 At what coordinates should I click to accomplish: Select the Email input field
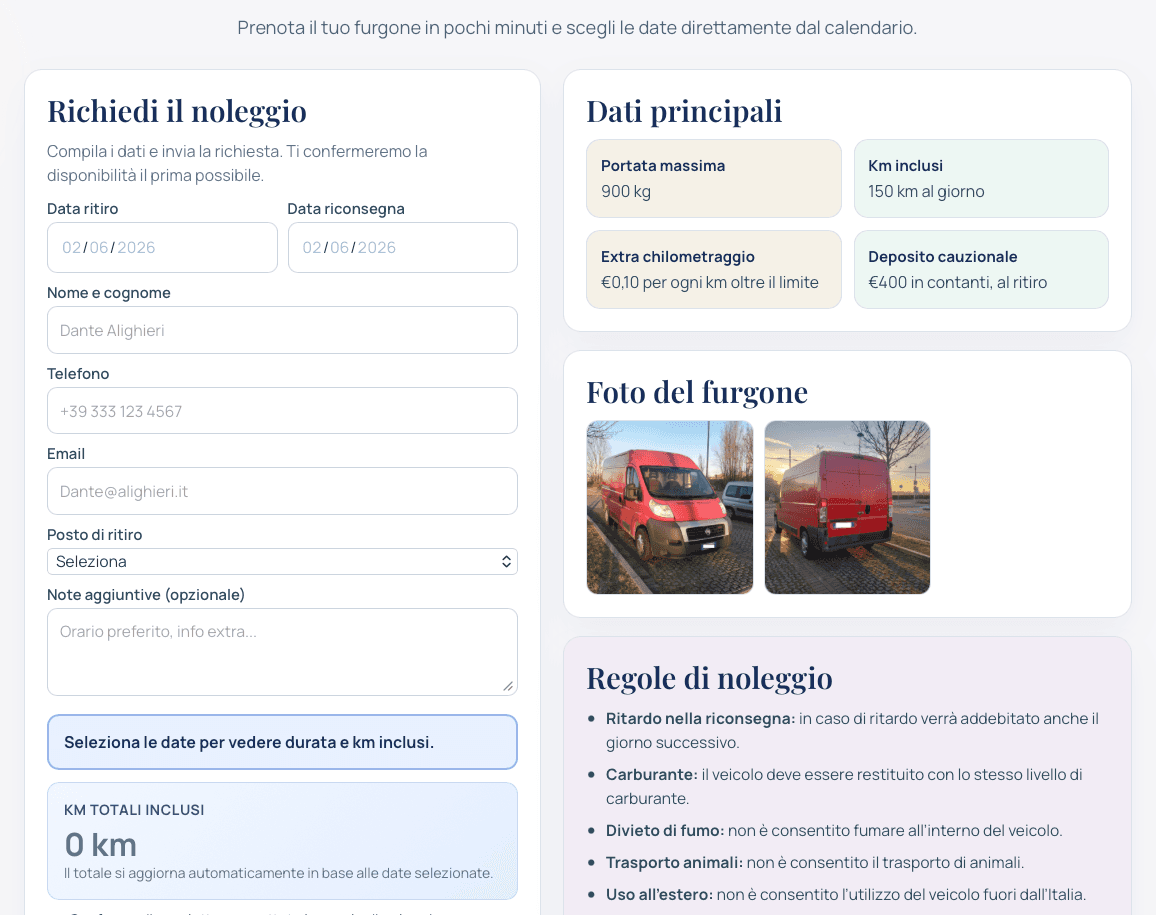coord(282,491)
